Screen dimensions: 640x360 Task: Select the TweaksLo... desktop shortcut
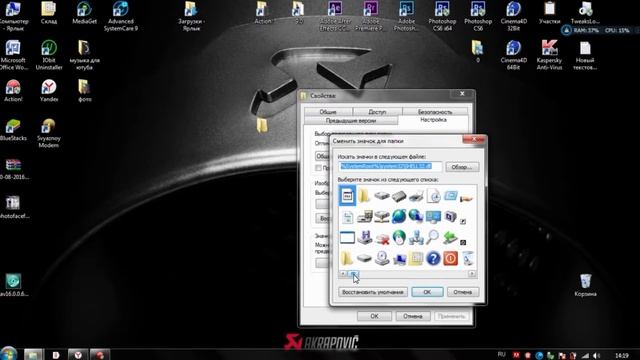585,13
